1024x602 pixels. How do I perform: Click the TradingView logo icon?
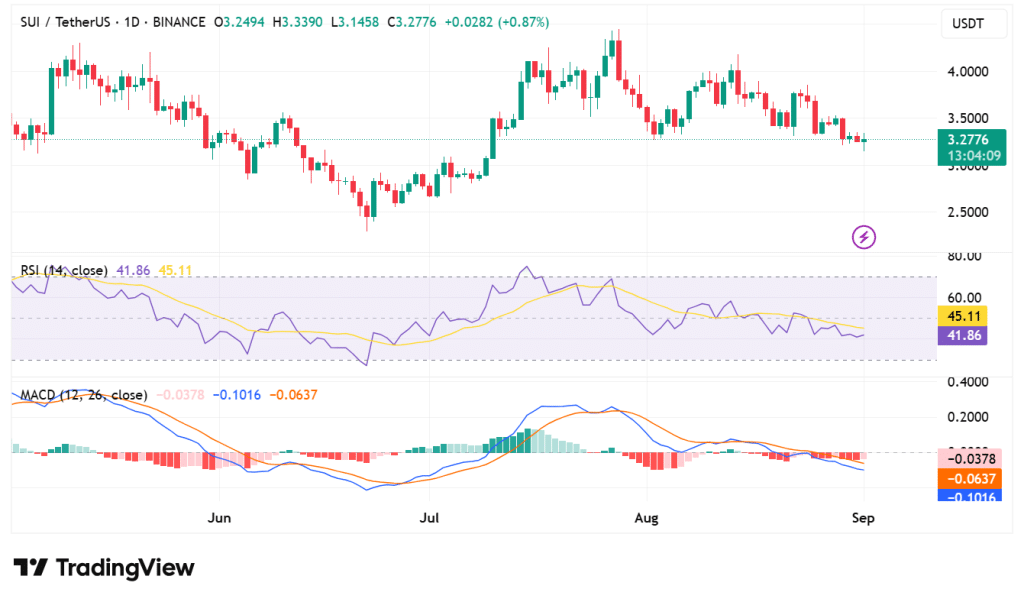pyautogui.click(x=30, y=568)
